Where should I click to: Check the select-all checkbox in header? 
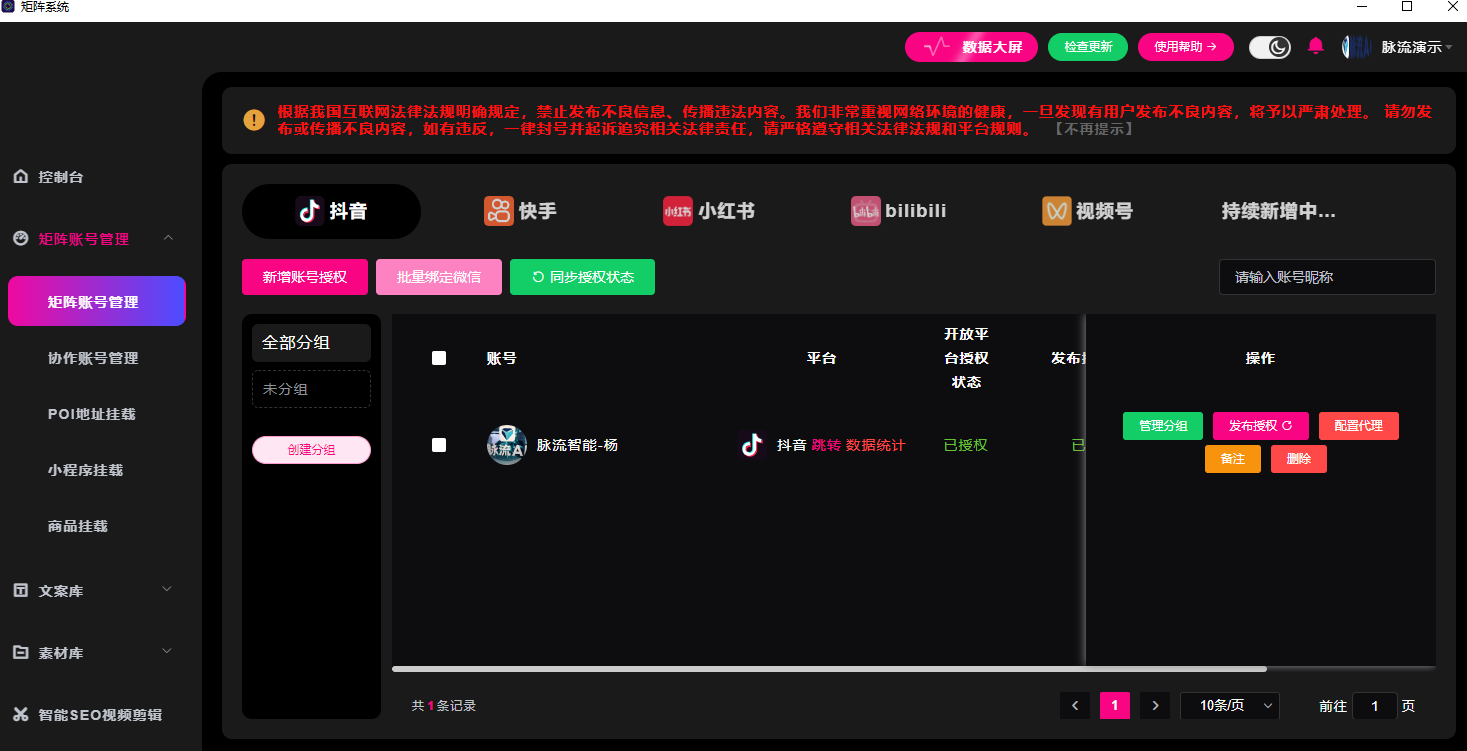[x=439, y=358]
